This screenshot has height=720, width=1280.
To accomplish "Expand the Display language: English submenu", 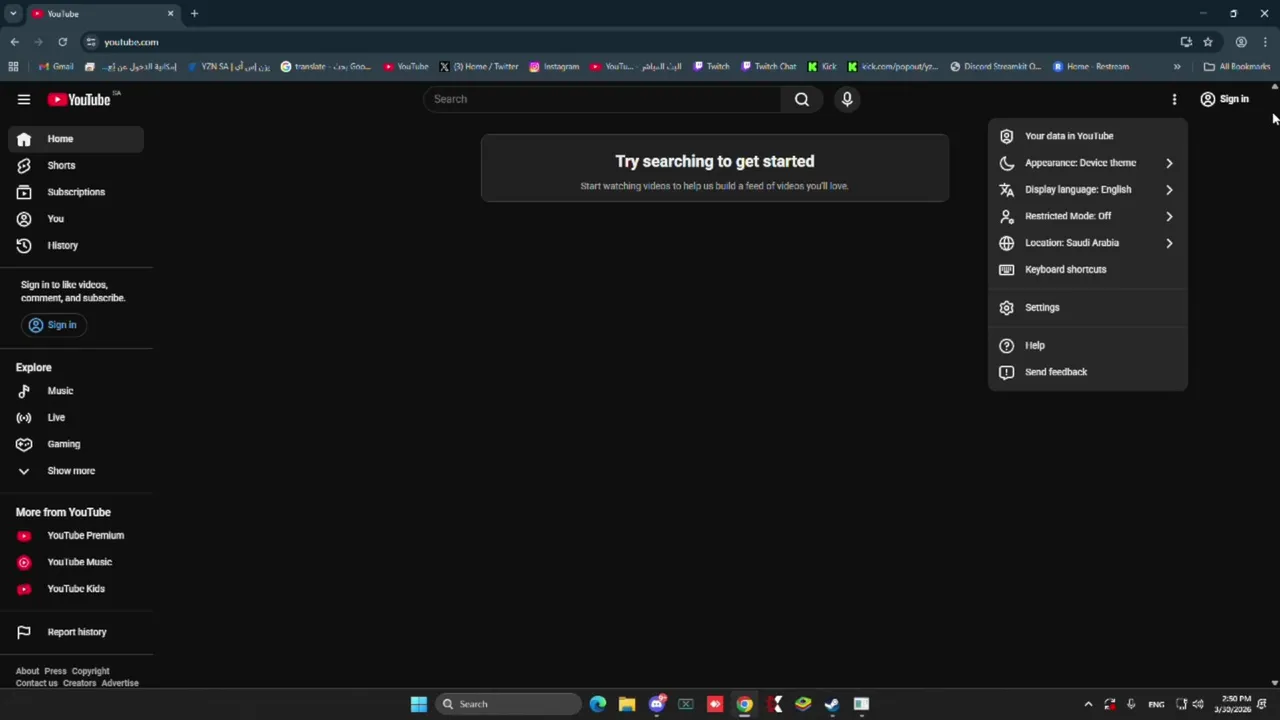I will pos(1088,189).
